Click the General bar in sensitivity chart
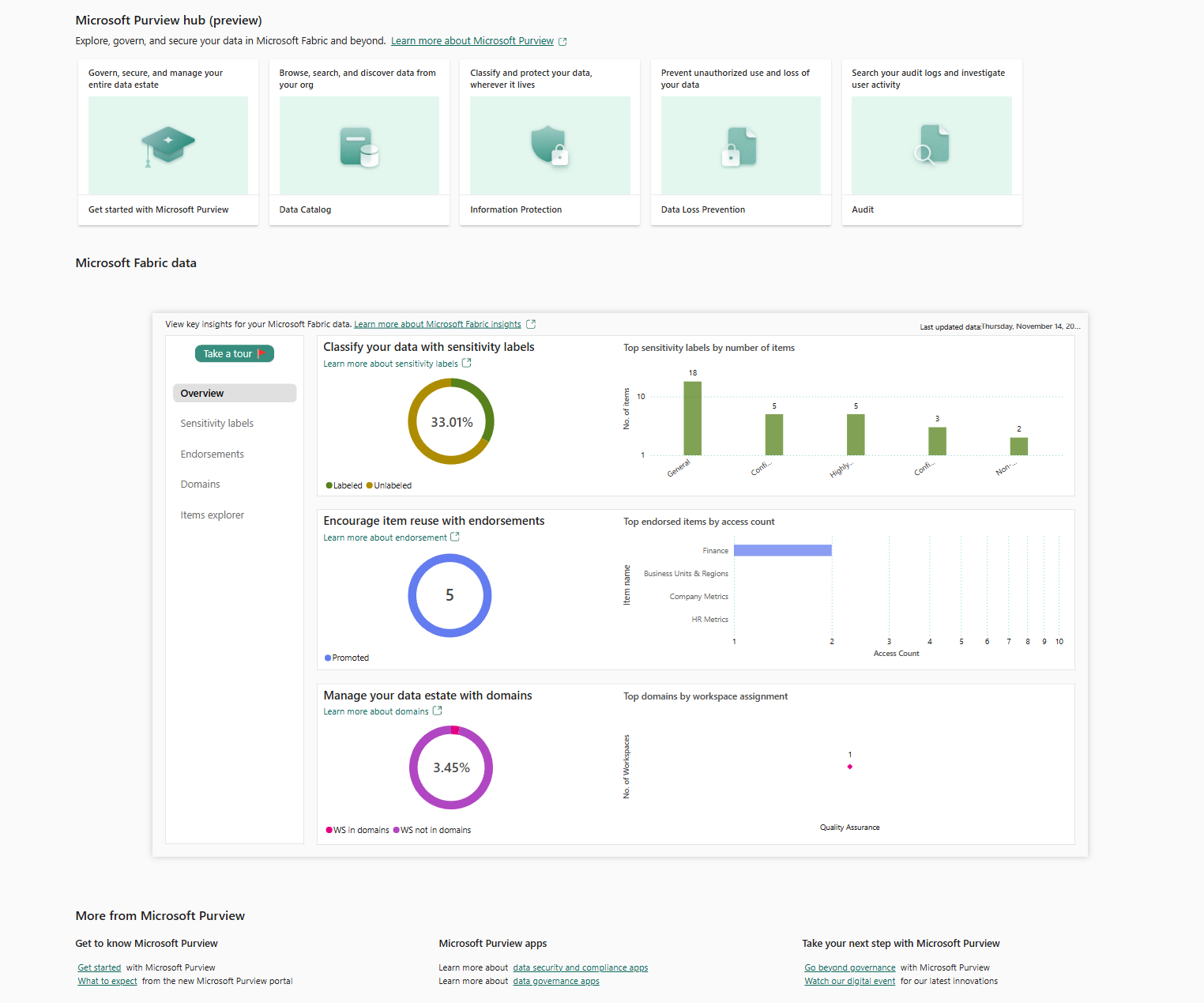 click(692, 419)
